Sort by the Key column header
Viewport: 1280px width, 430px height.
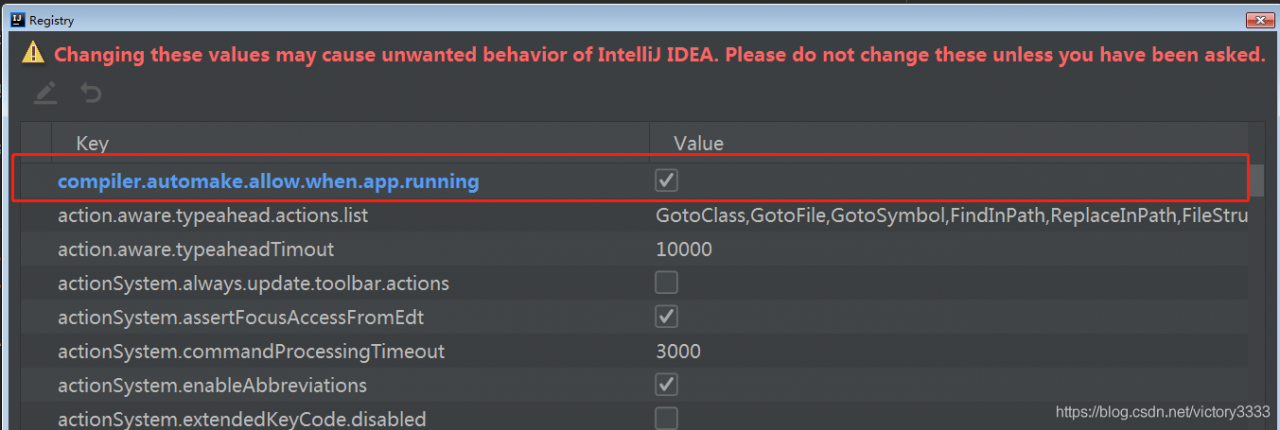pos(349,143)
